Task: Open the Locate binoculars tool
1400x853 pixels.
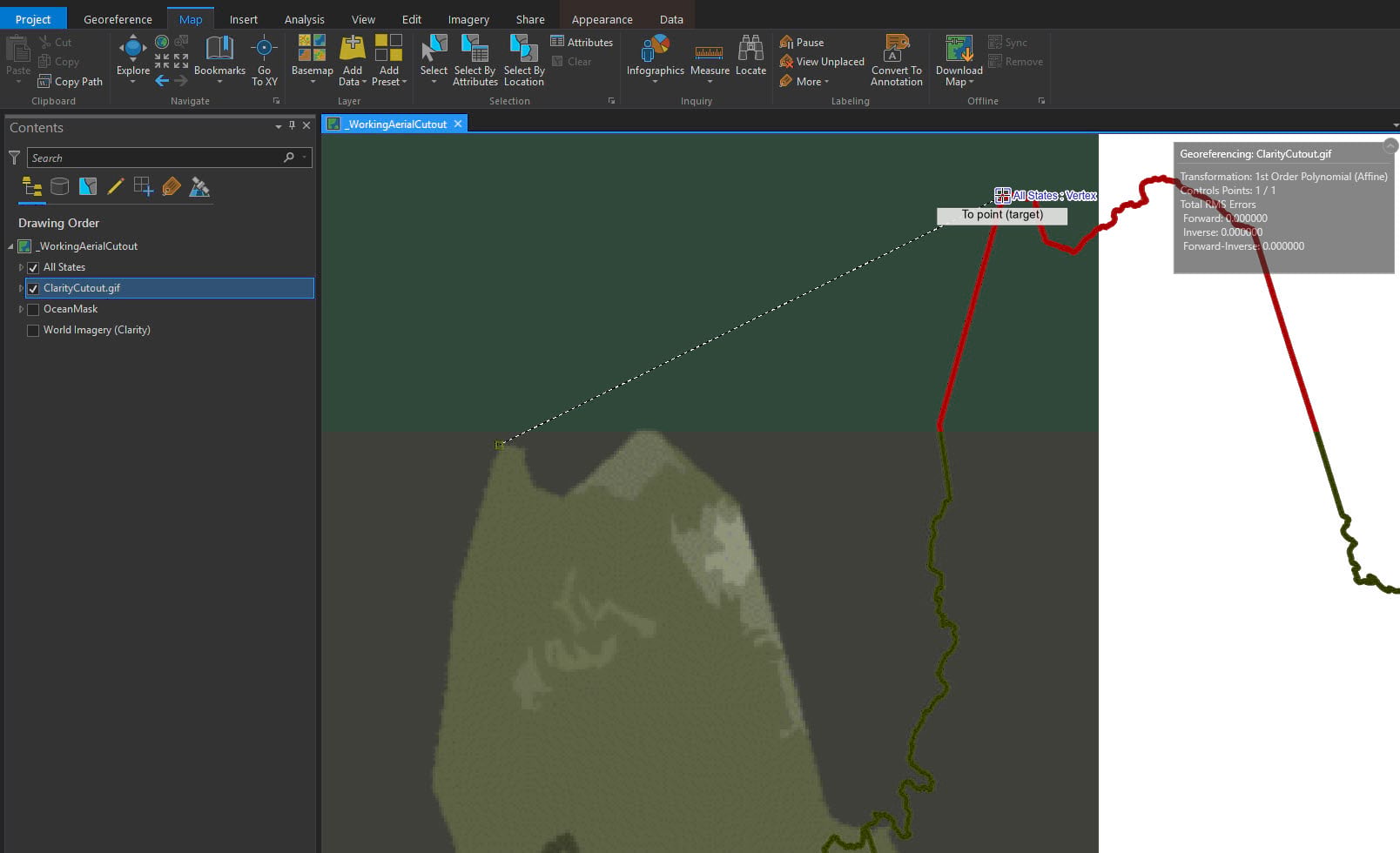Action: click(750, 56)
